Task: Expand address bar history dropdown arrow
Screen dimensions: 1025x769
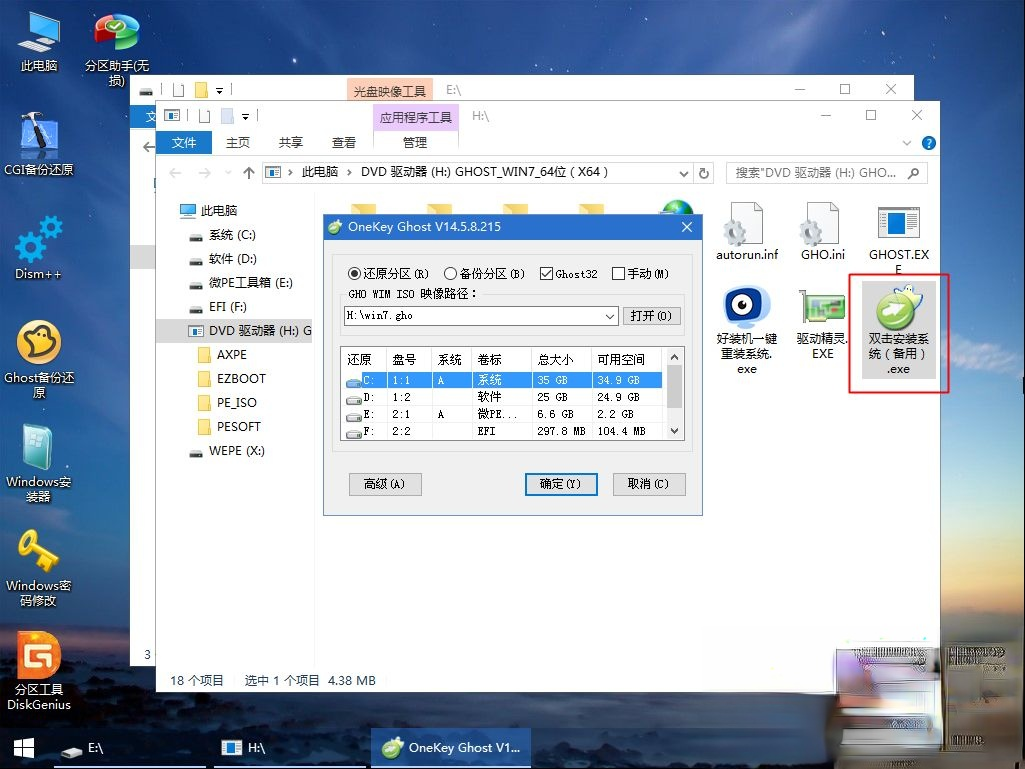Action: 683,173
